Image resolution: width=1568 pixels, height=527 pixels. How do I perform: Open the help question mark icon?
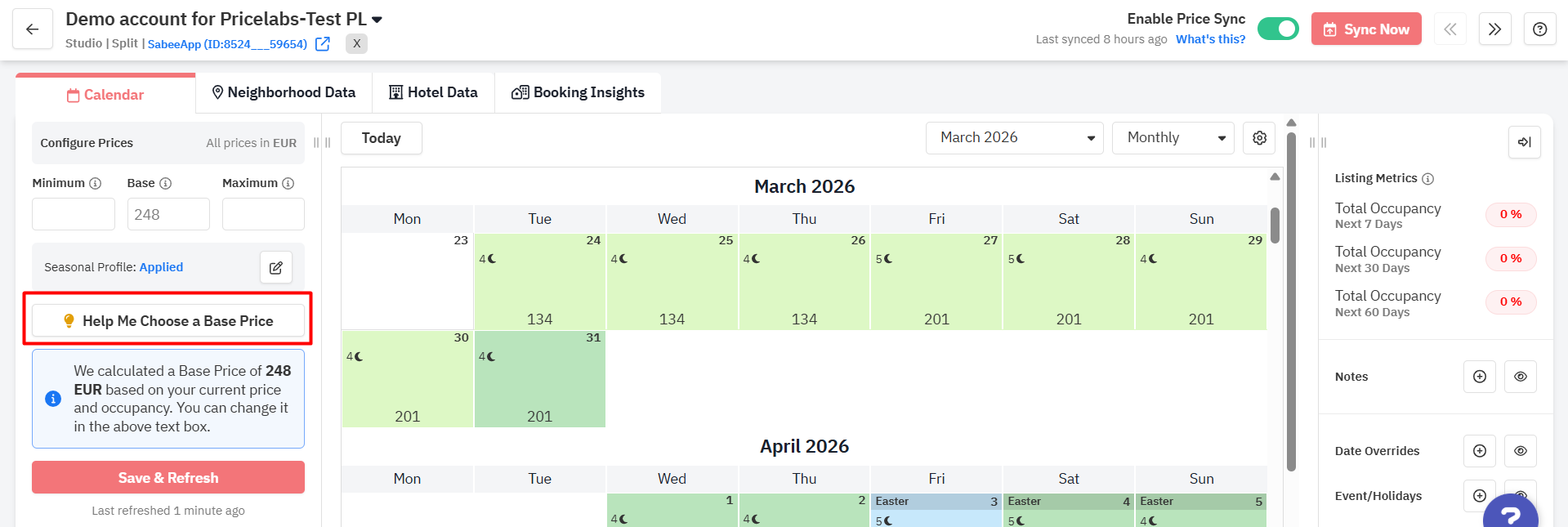coord(1539,29)
